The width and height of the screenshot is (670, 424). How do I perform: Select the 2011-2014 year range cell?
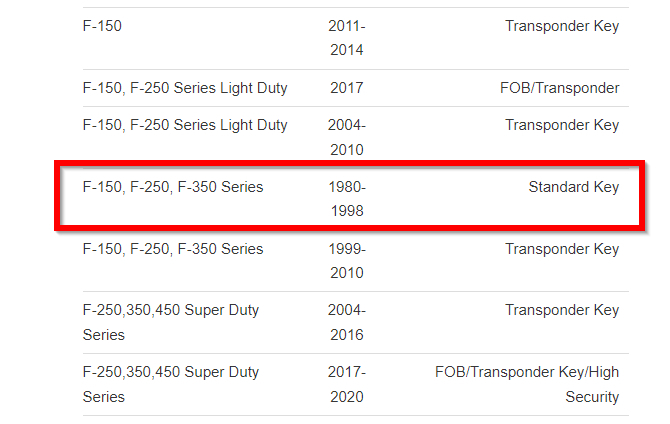point(346,38)
